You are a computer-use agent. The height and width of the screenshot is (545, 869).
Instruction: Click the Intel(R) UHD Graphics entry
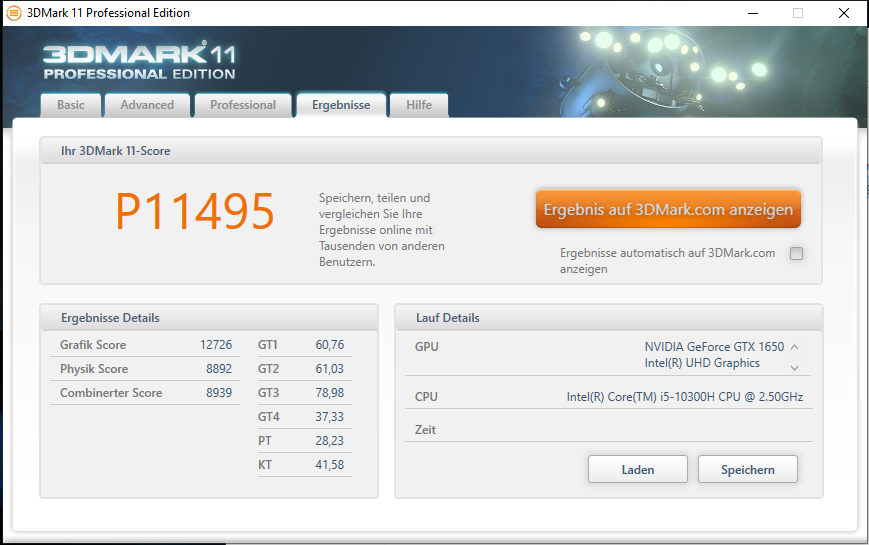click(x=702, y=363)
